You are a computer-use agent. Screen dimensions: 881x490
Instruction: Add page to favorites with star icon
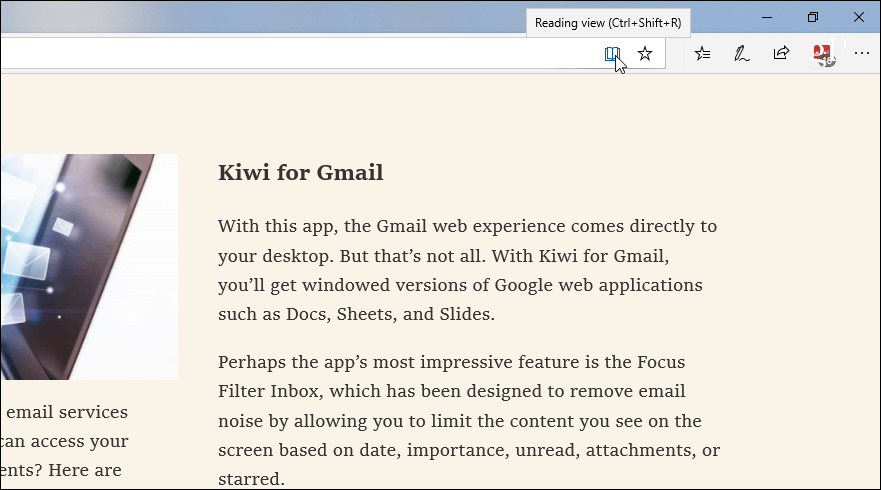[645, 54]
